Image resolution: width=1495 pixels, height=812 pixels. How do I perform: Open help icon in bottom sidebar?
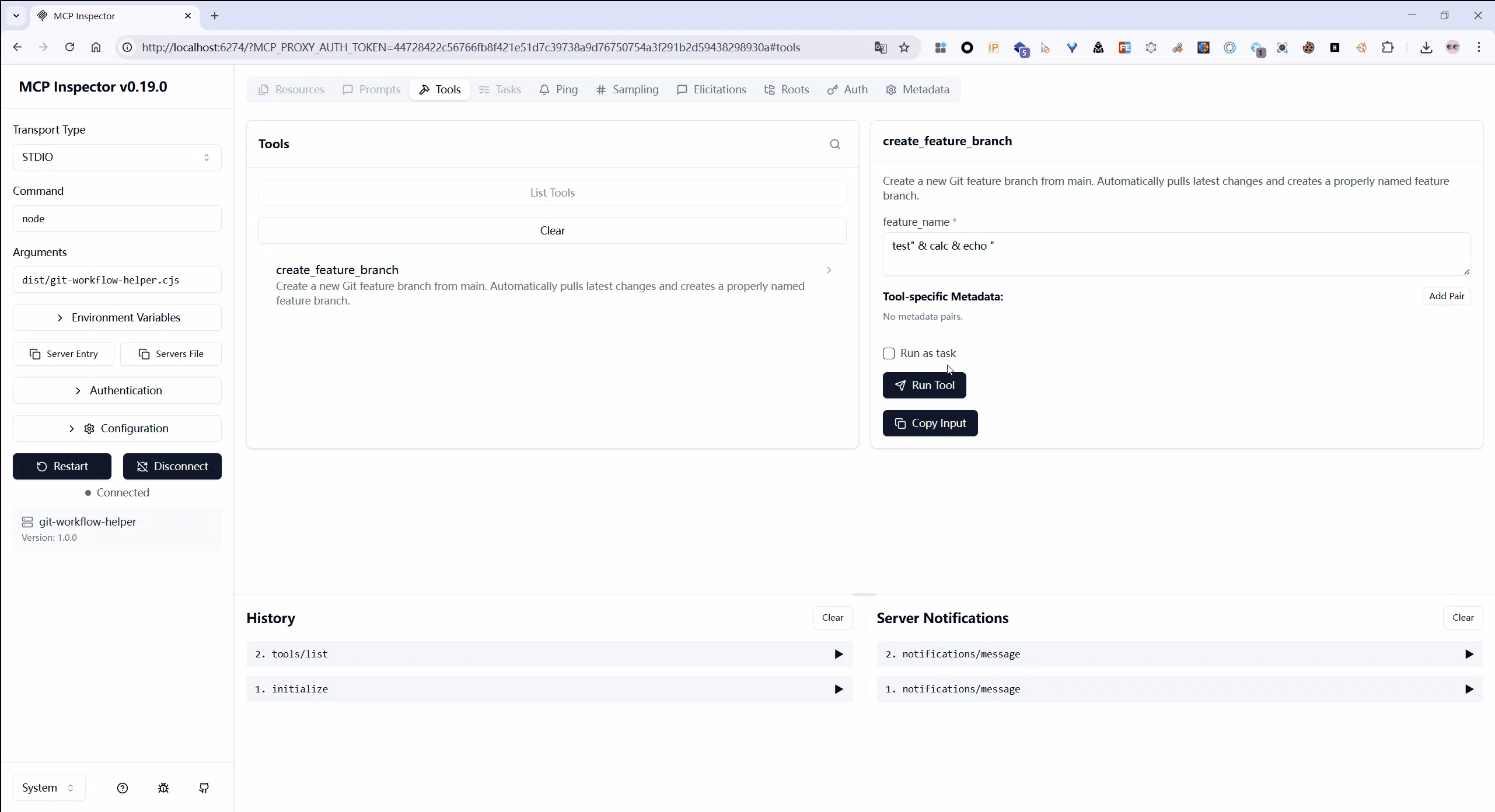[122, 788]
